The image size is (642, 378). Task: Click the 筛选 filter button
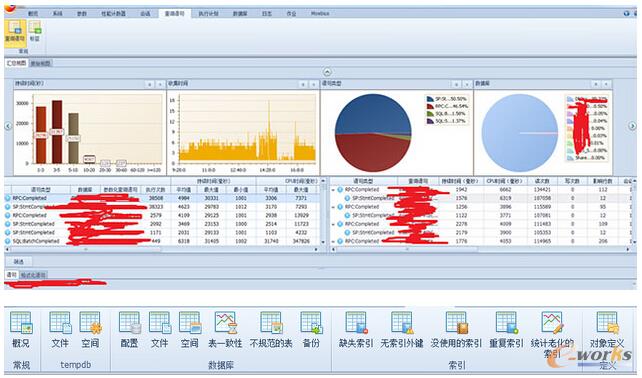19,261
